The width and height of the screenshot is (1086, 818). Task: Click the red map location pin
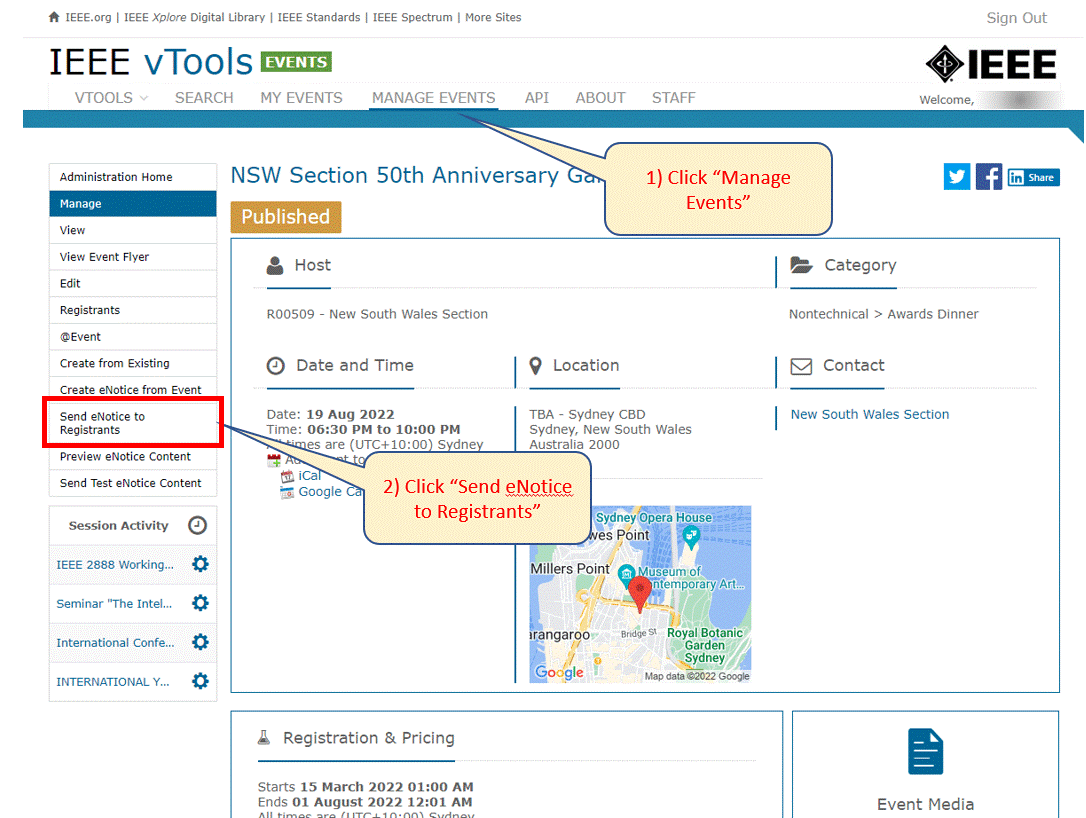tap(639, 594)
